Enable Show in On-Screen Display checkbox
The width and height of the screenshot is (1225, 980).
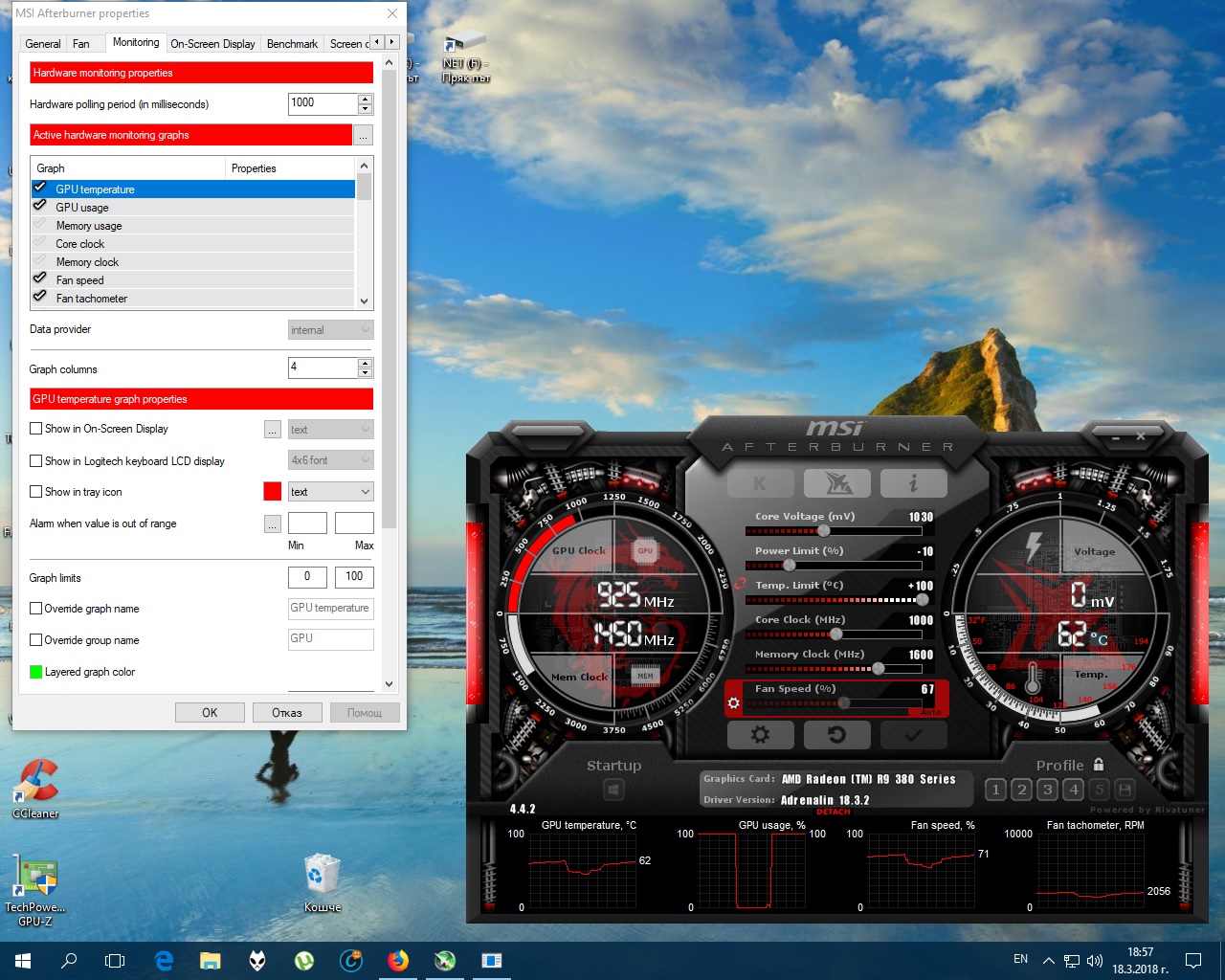36,429
